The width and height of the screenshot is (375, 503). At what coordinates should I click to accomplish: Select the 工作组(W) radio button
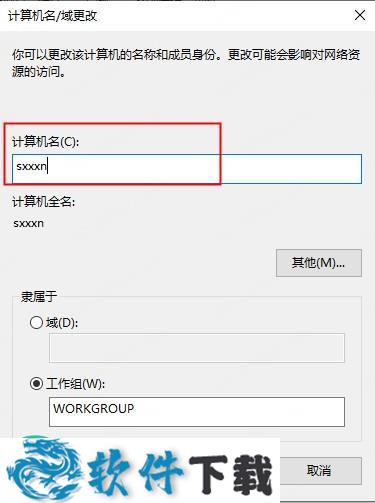pyautogui.click(x=36, y=384)
